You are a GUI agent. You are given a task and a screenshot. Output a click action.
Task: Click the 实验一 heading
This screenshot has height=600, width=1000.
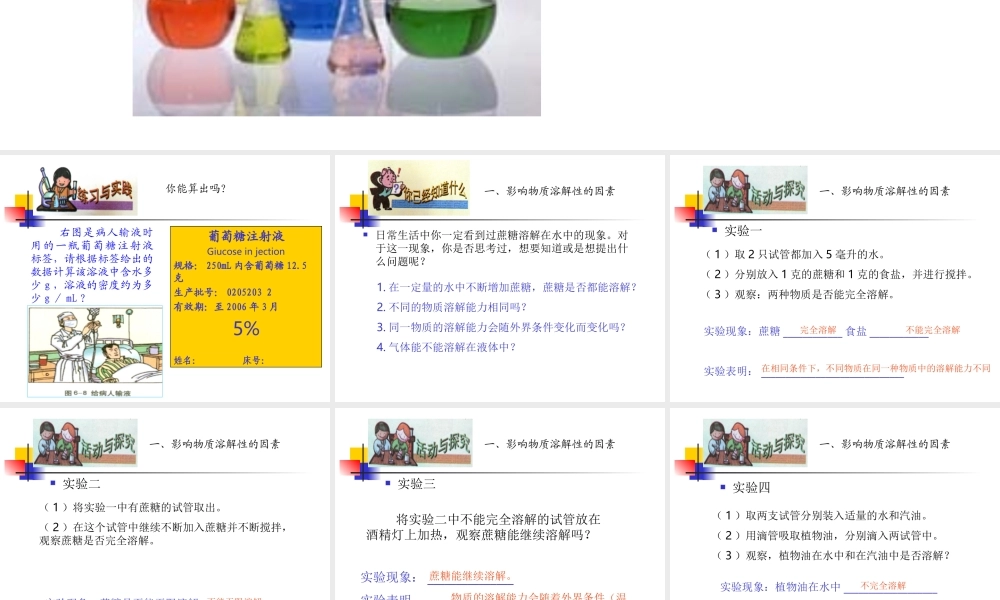pos(743,231)
